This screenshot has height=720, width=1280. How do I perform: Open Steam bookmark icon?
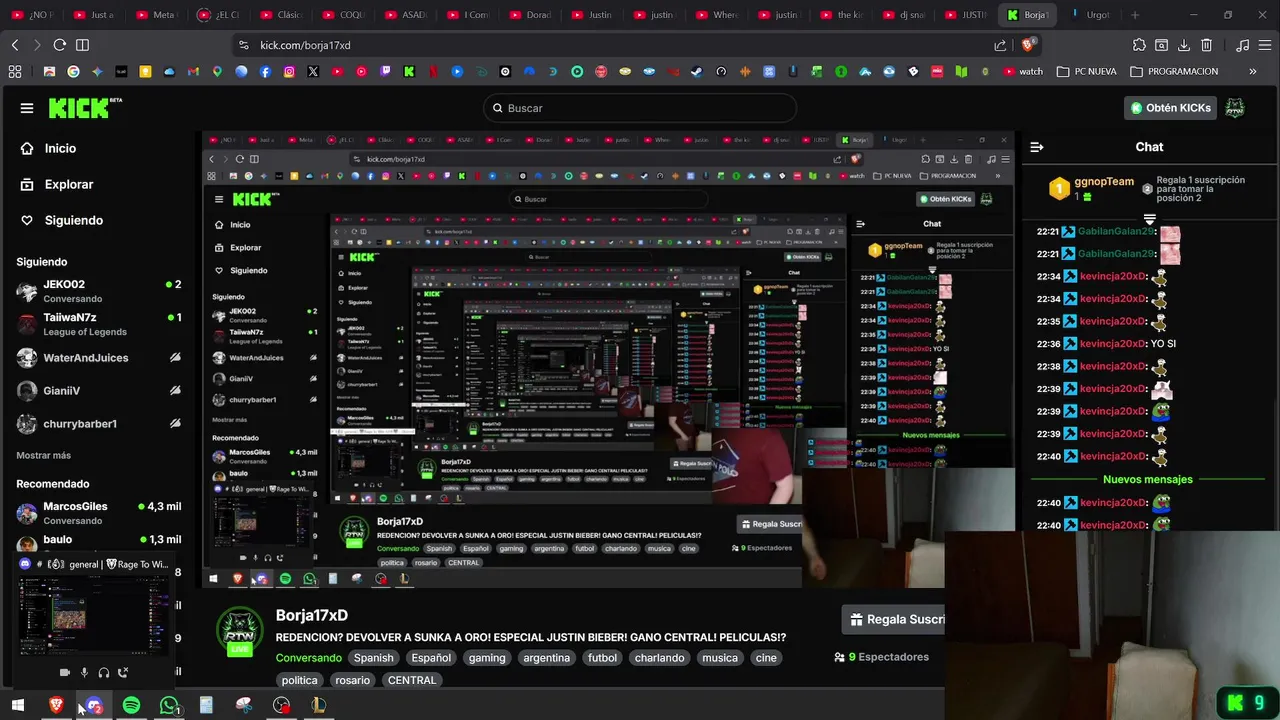696,72
